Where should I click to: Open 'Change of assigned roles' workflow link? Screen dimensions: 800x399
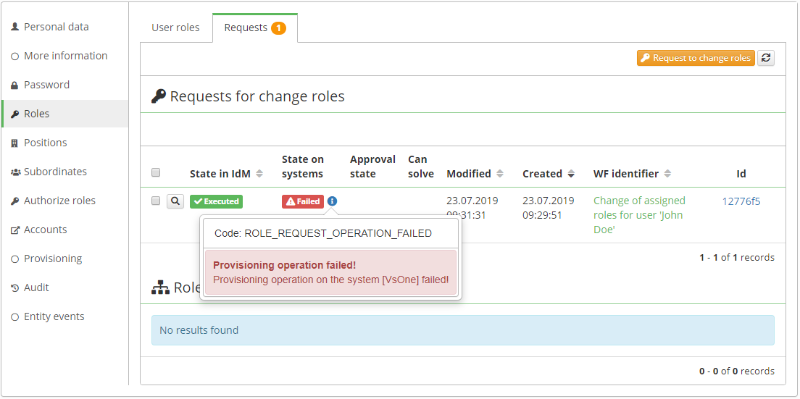coord(639,215)
